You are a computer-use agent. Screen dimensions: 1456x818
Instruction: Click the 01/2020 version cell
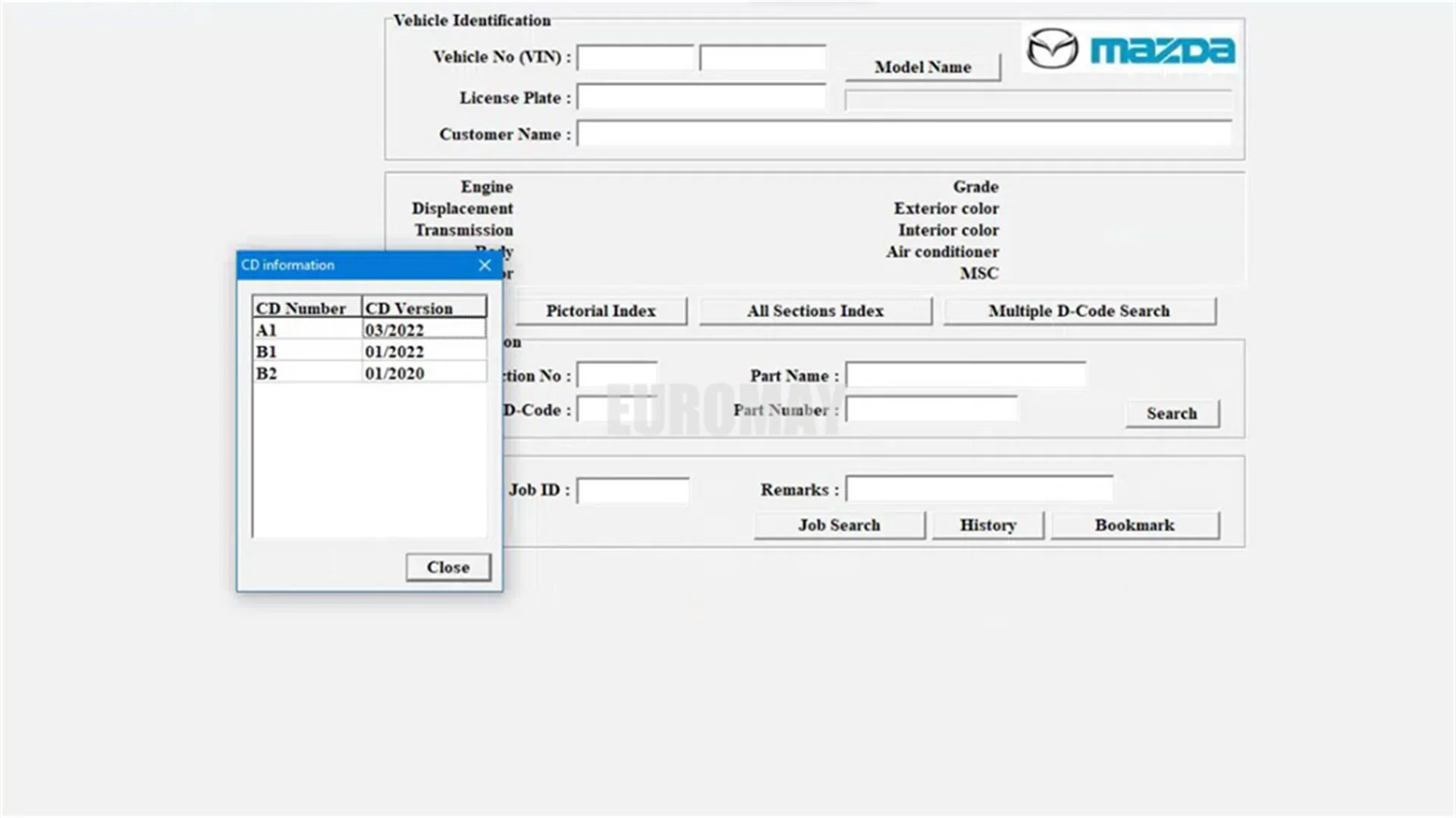tap(424, 373)
